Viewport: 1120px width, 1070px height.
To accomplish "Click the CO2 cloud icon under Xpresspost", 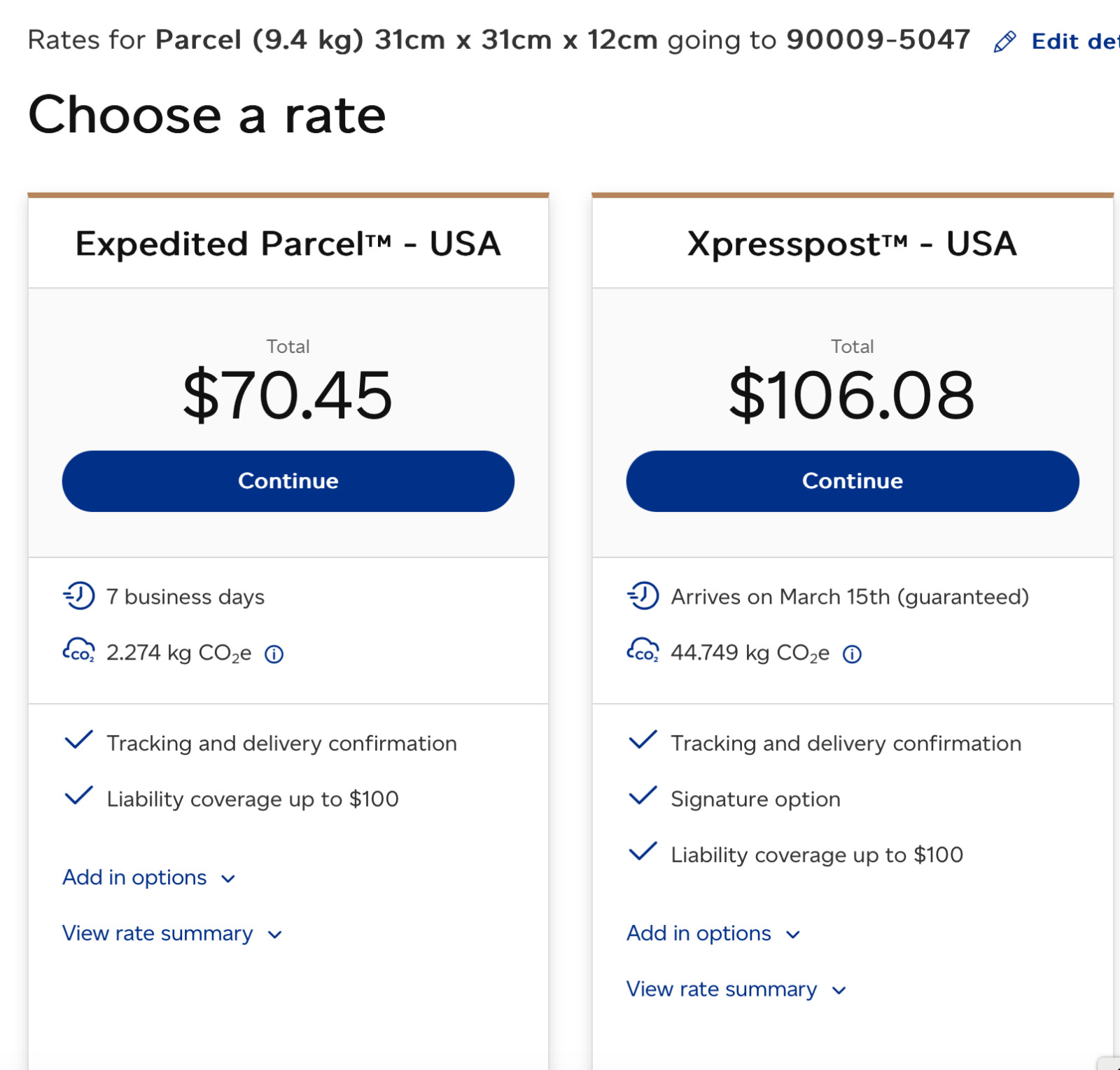I will click(643, 651).
